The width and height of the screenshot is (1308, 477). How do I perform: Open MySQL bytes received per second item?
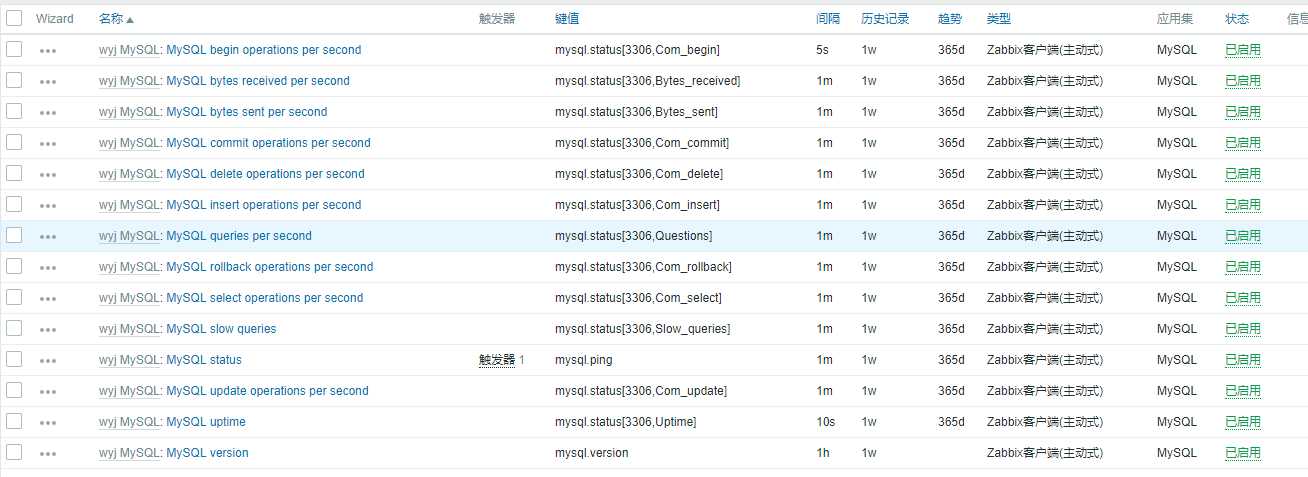tap(258, 81)
